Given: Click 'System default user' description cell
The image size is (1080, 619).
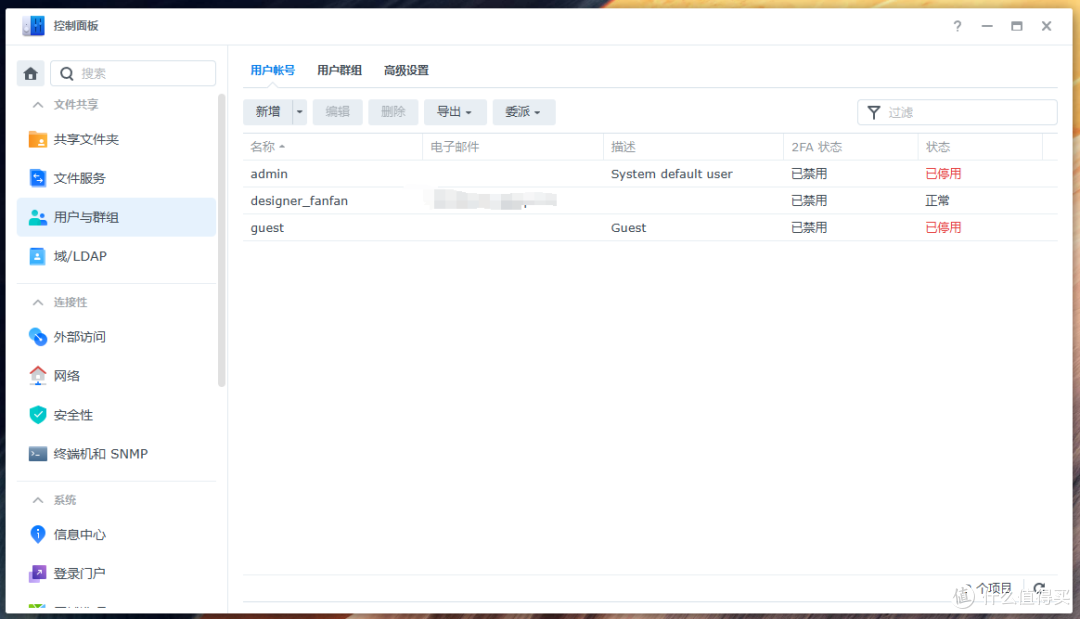Looking at the screenshot, I should pos(672,174).
